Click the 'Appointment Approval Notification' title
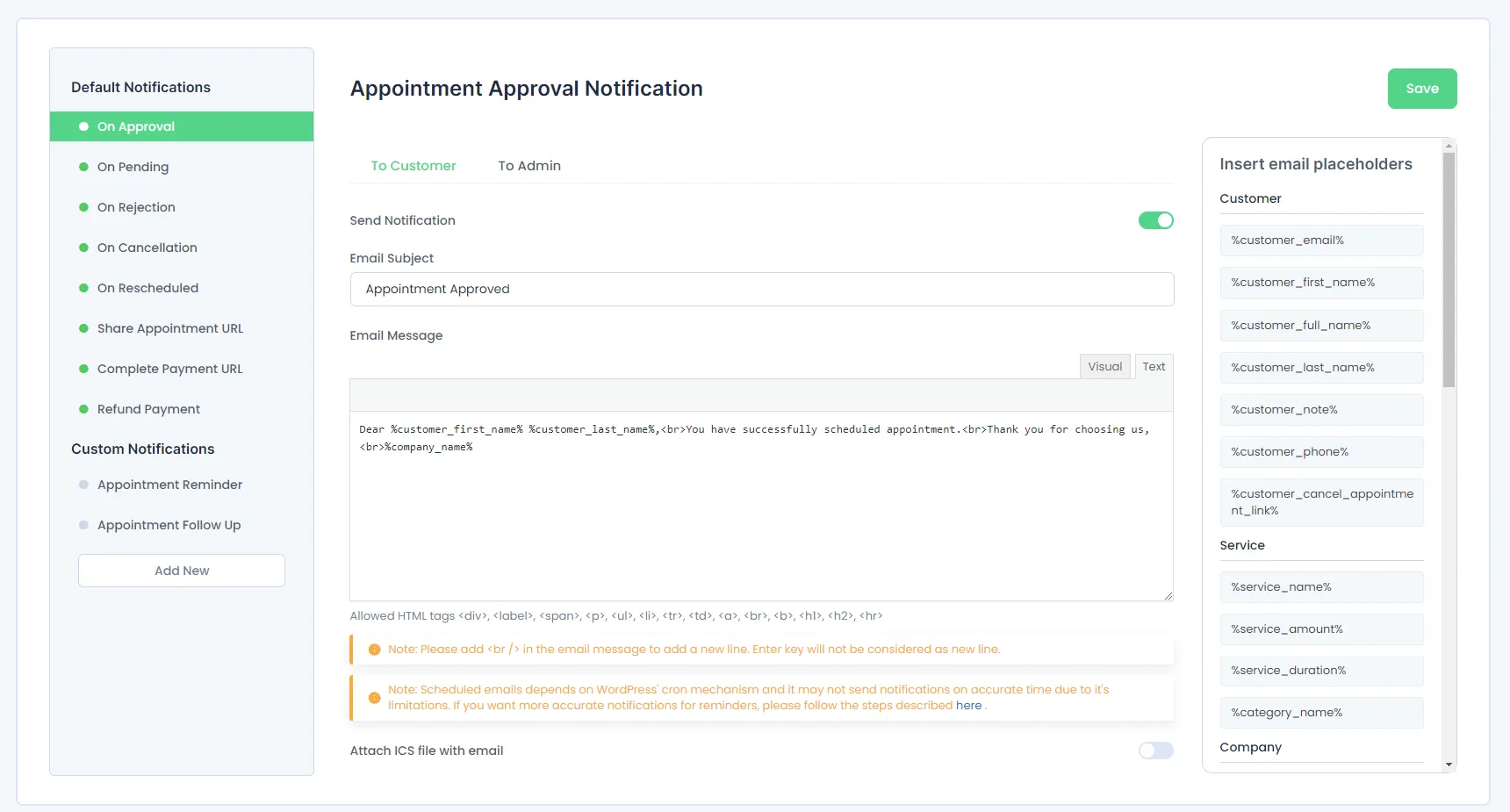The height and width of the screenshot is (812, 1510). [527, 89]
